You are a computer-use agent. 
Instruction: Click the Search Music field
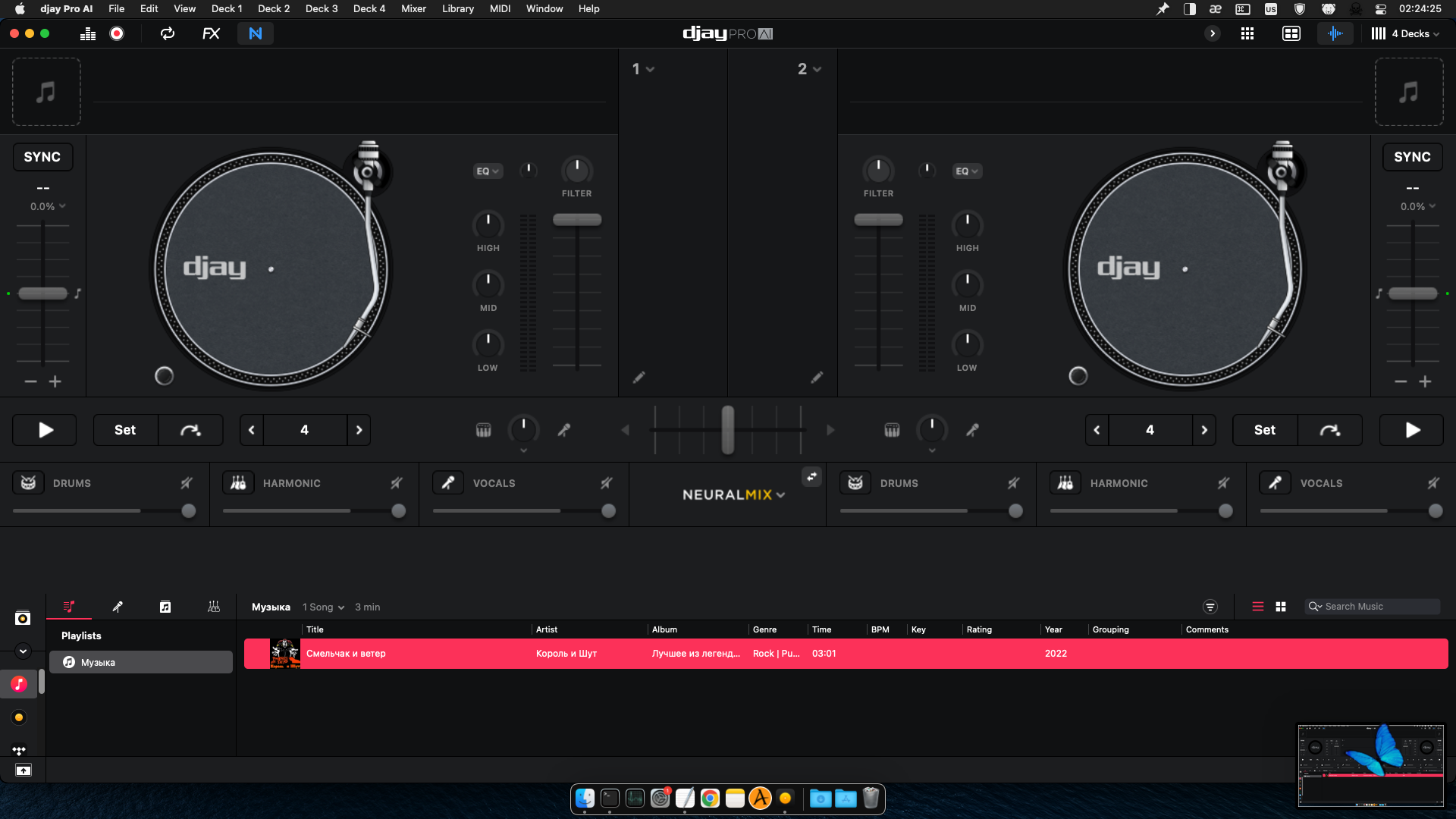1373,607
